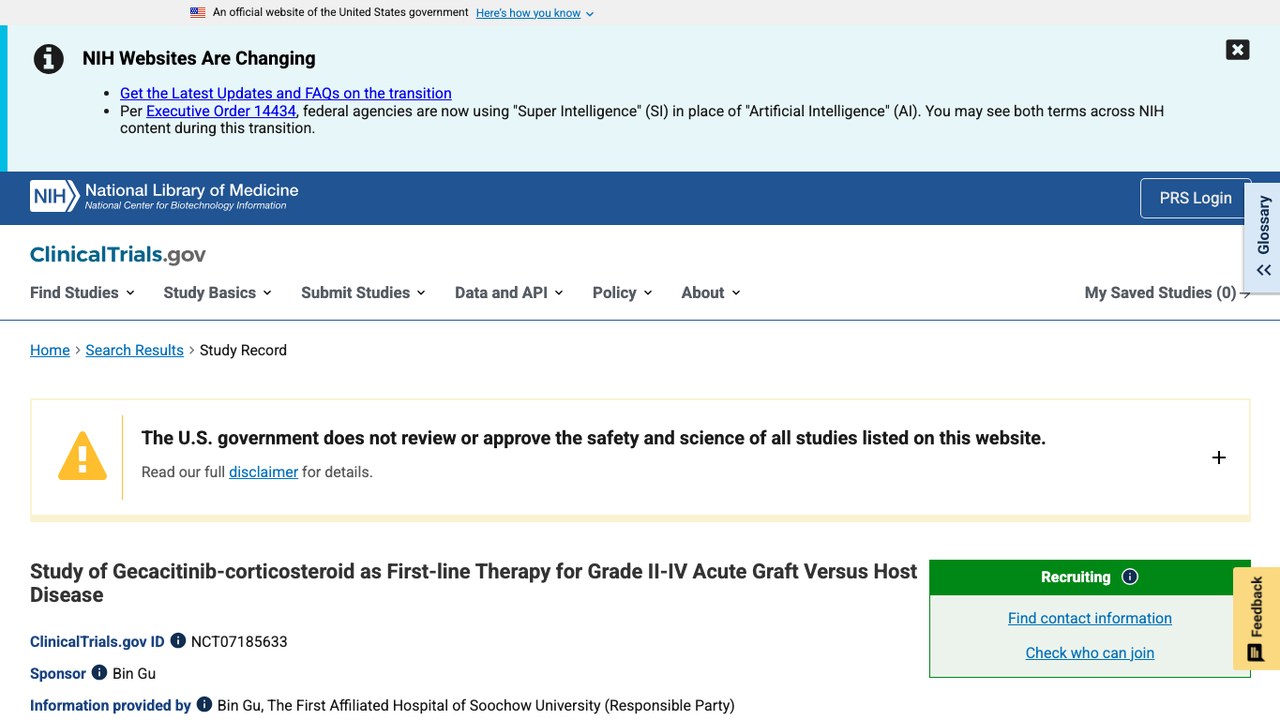Click the US flag icon

coord(198,13)
